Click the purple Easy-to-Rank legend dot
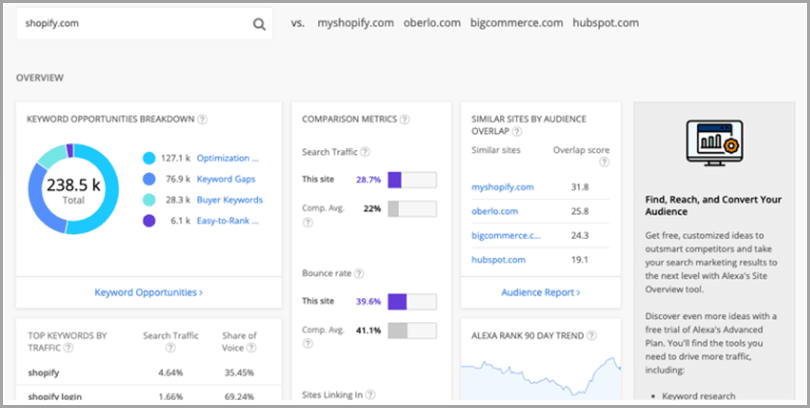The image size is (810, 408). [x=149, y=221]
